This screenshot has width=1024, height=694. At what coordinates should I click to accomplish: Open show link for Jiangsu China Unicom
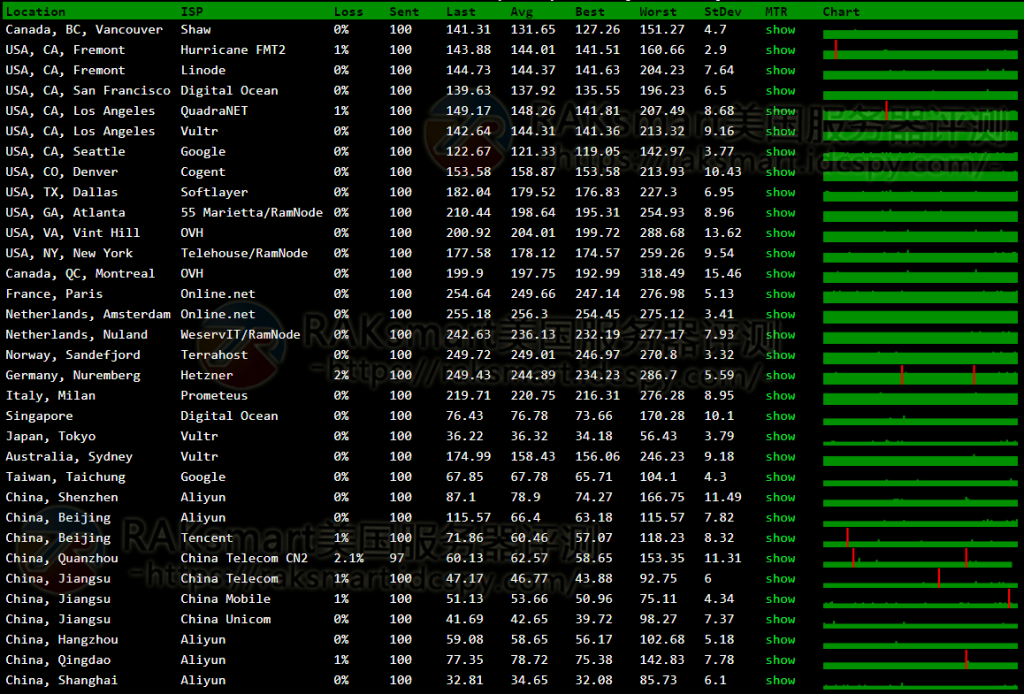coord(780,619)
